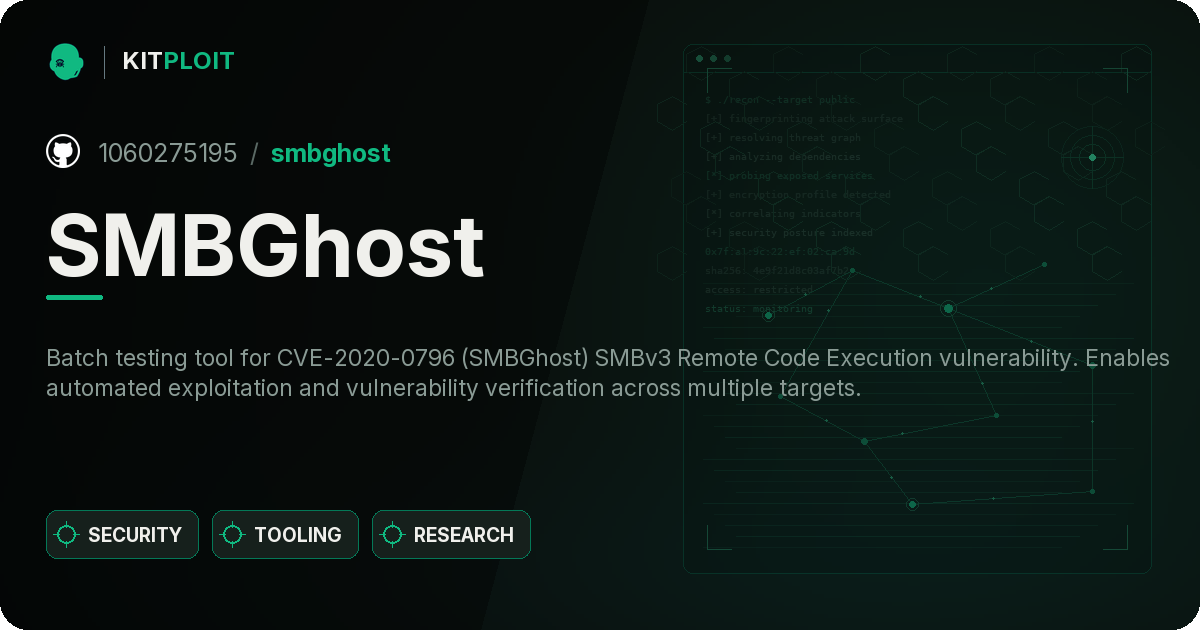Screen dimensions: 1200x630
Task: Click the three window dots in terminal
Action: [713, 59]
